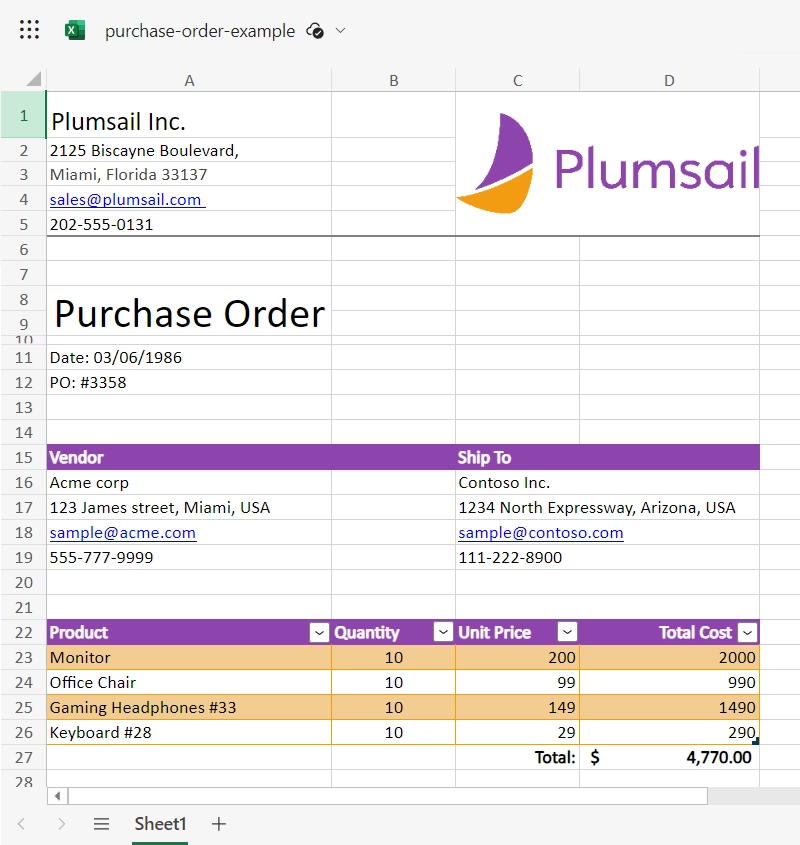Select the 'Monitor' product cell
This screenshot has height=845, width=800.
point(189,657)
